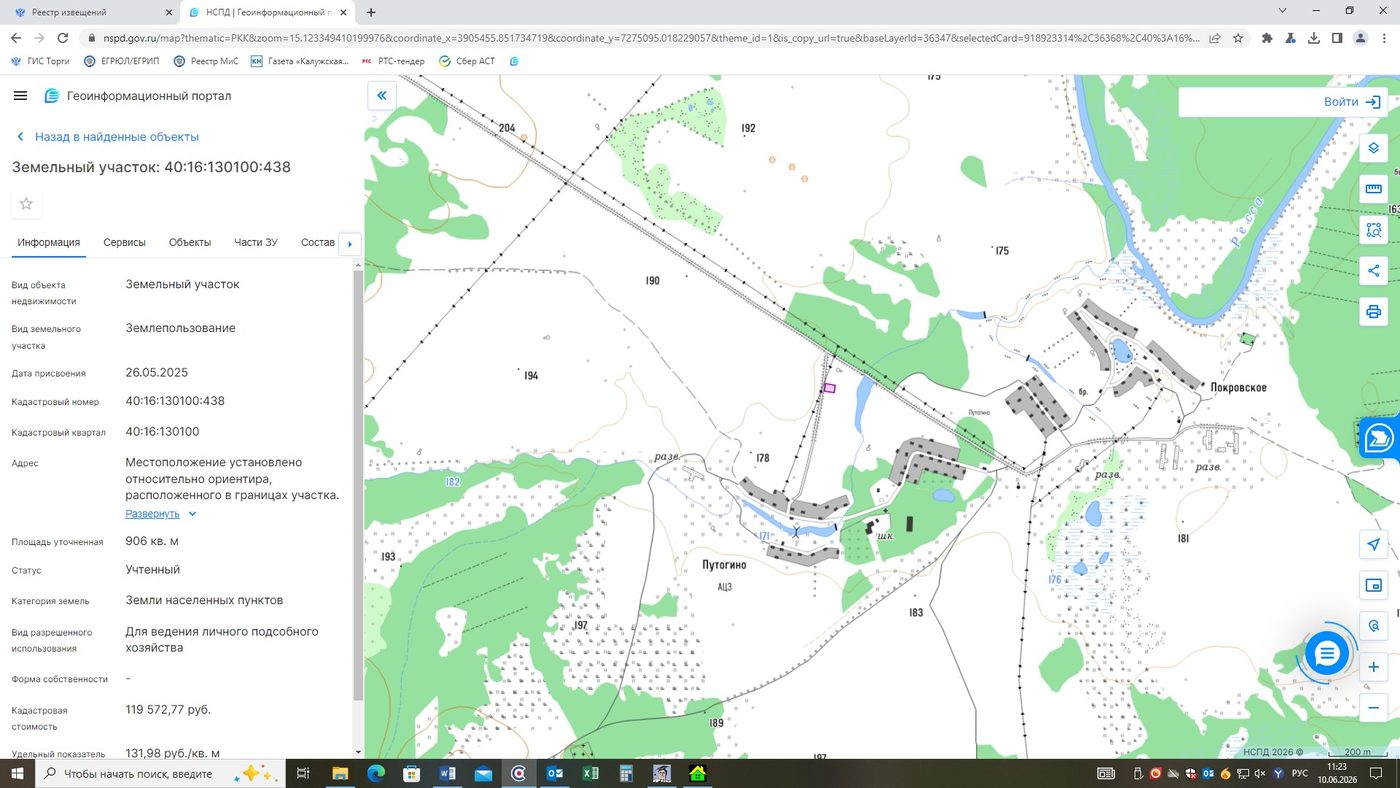
Task: Zoom out the map with the minus button
Action: (1373, 708)
